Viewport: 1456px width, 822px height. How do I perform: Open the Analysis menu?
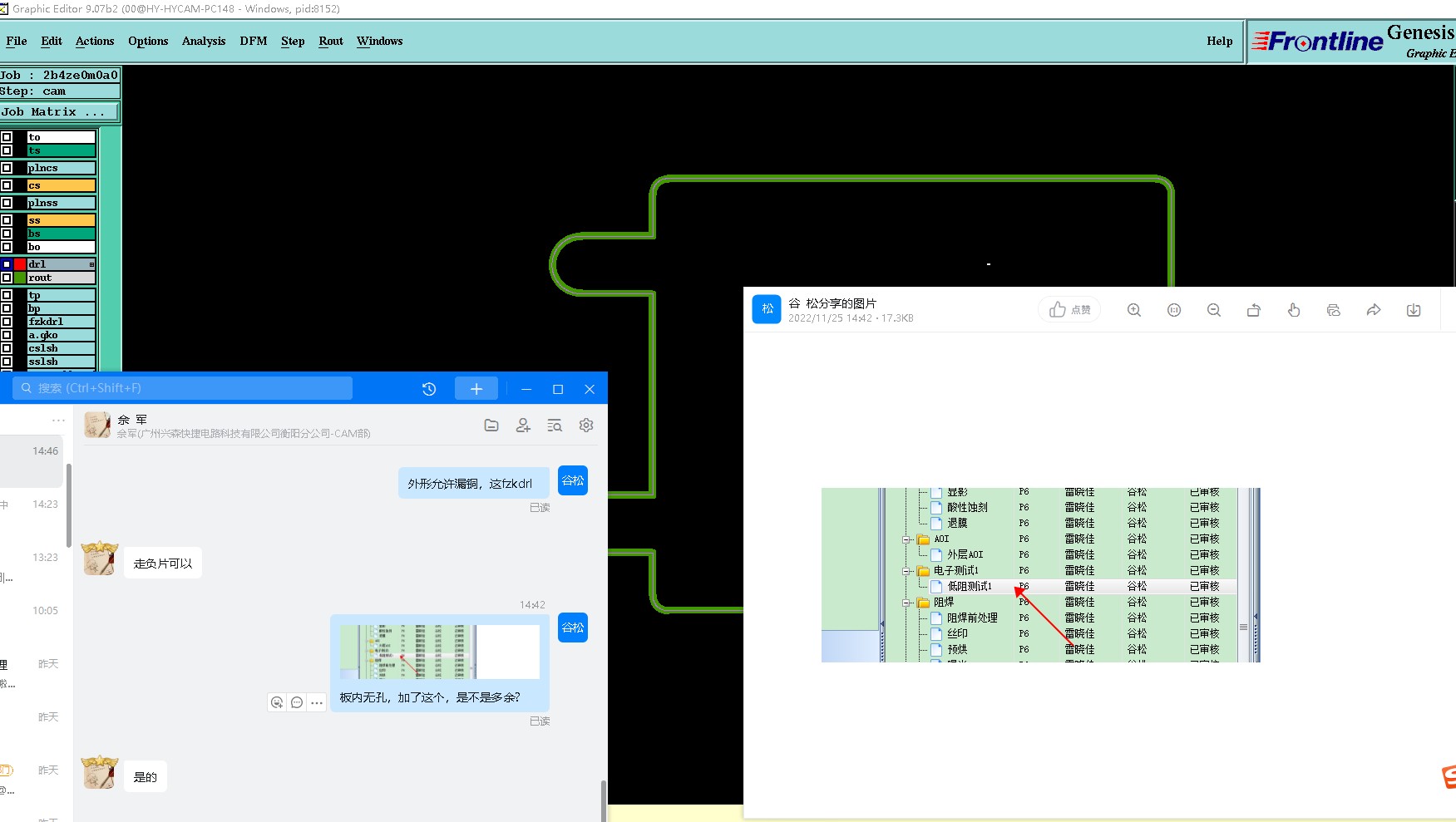tap(204, 41)
